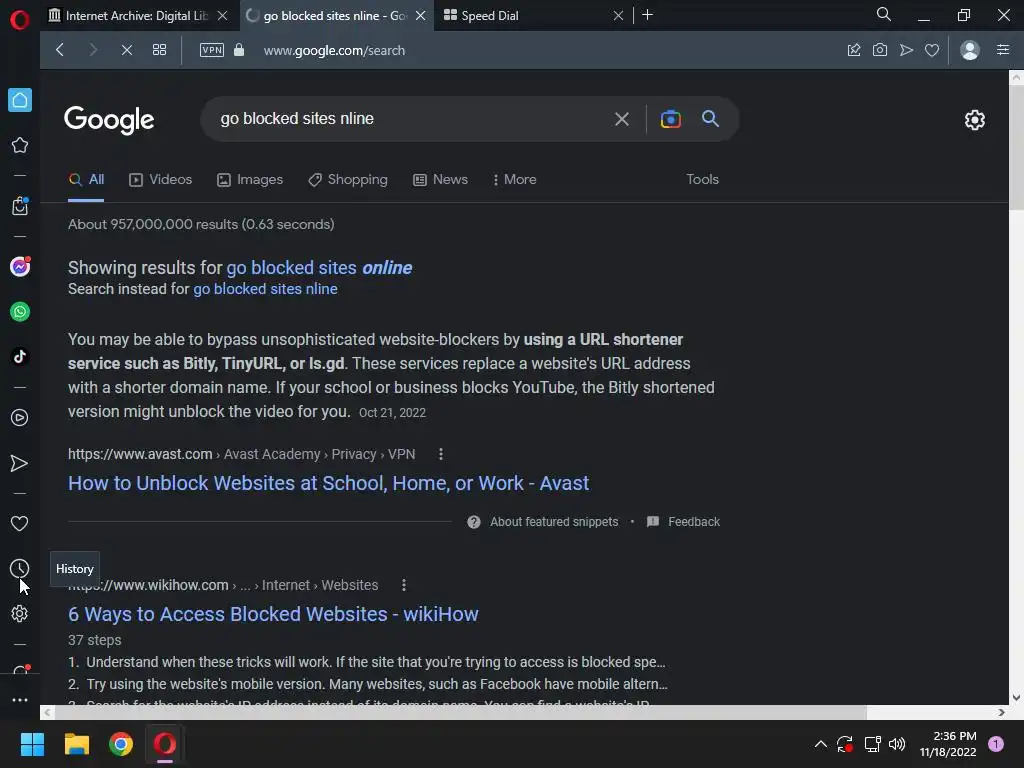This screenshot has width=1024, height=768.
Task: Open Bookmarks star in sidebar
Action: click(20, 145)
